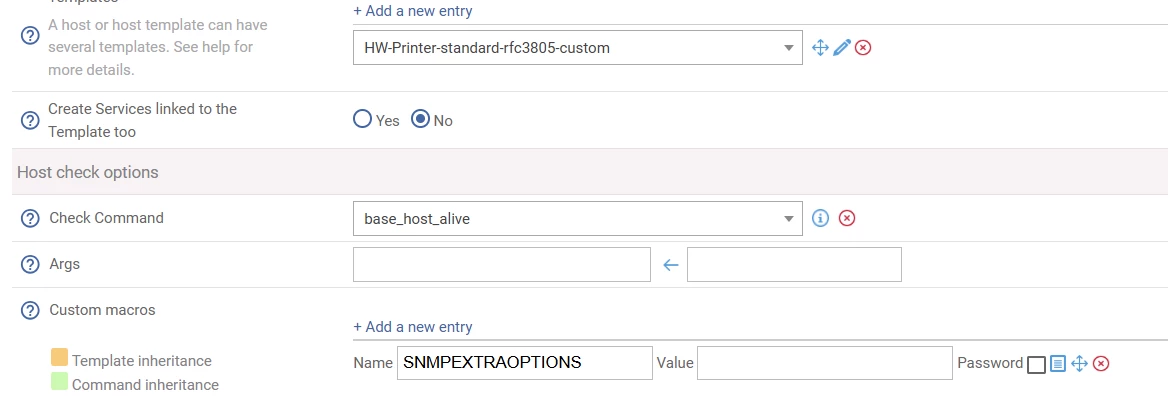Add a new template entry
The image size is (1168, 407).
(x=413, y=11)
